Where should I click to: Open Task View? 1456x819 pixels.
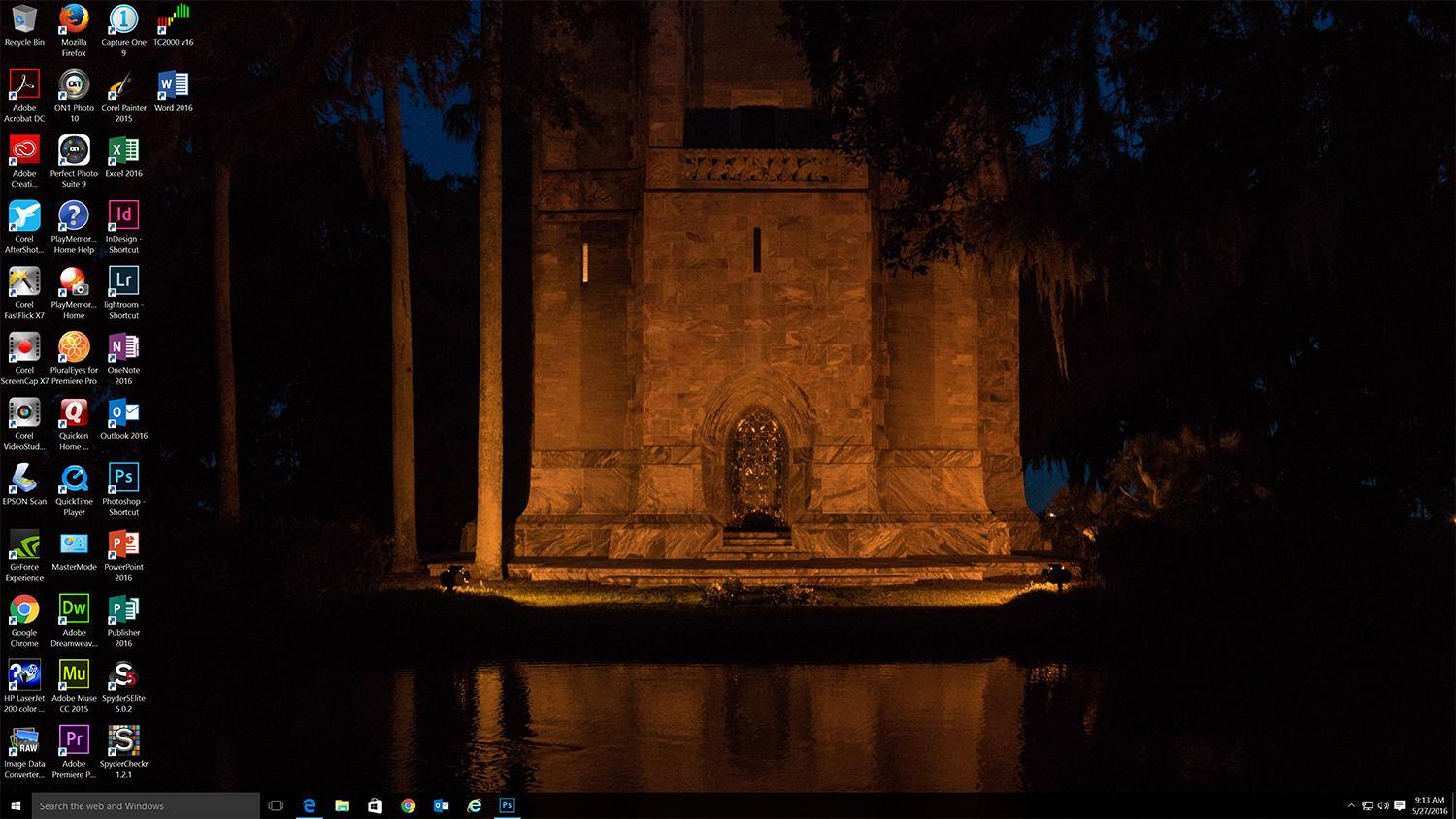pyautogui.click(x=276, y=805)
